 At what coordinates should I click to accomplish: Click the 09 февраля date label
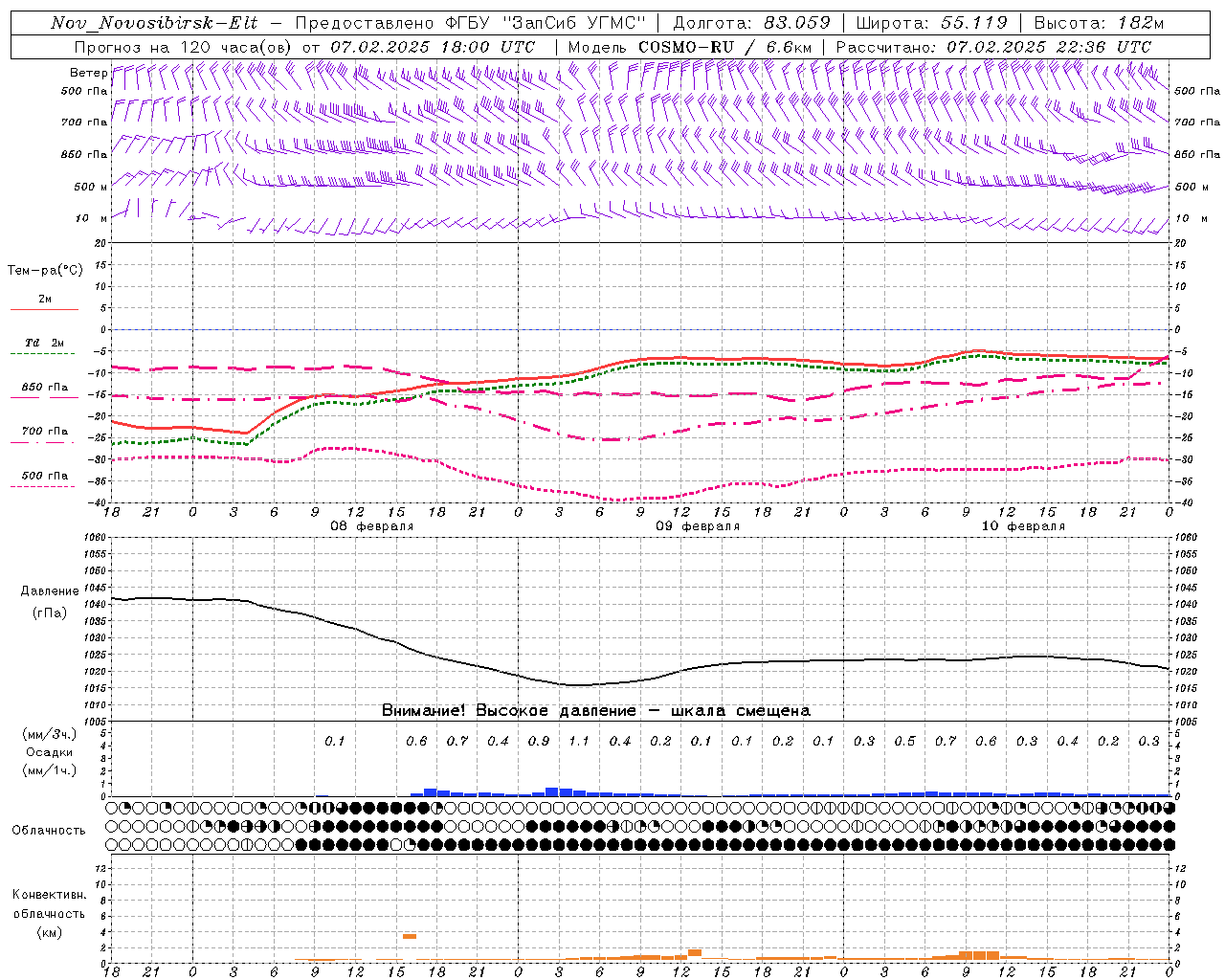(698, 526)
